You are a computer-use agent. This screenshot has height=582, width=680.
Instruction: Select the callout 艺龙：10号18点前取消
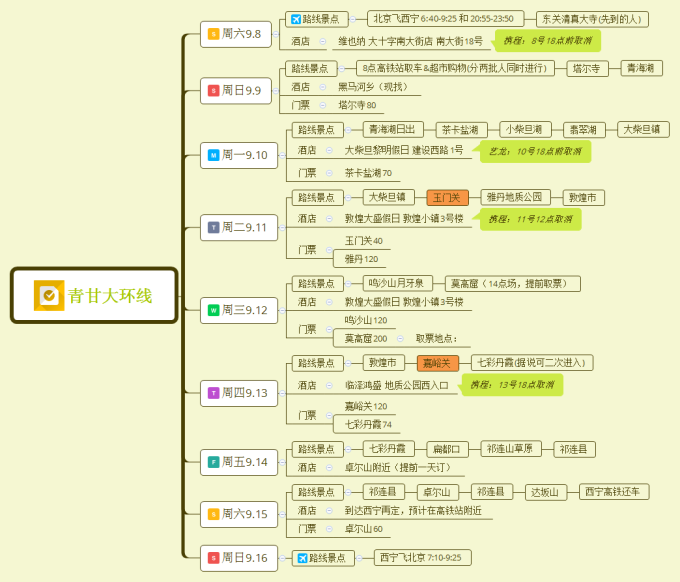[534, 151]
